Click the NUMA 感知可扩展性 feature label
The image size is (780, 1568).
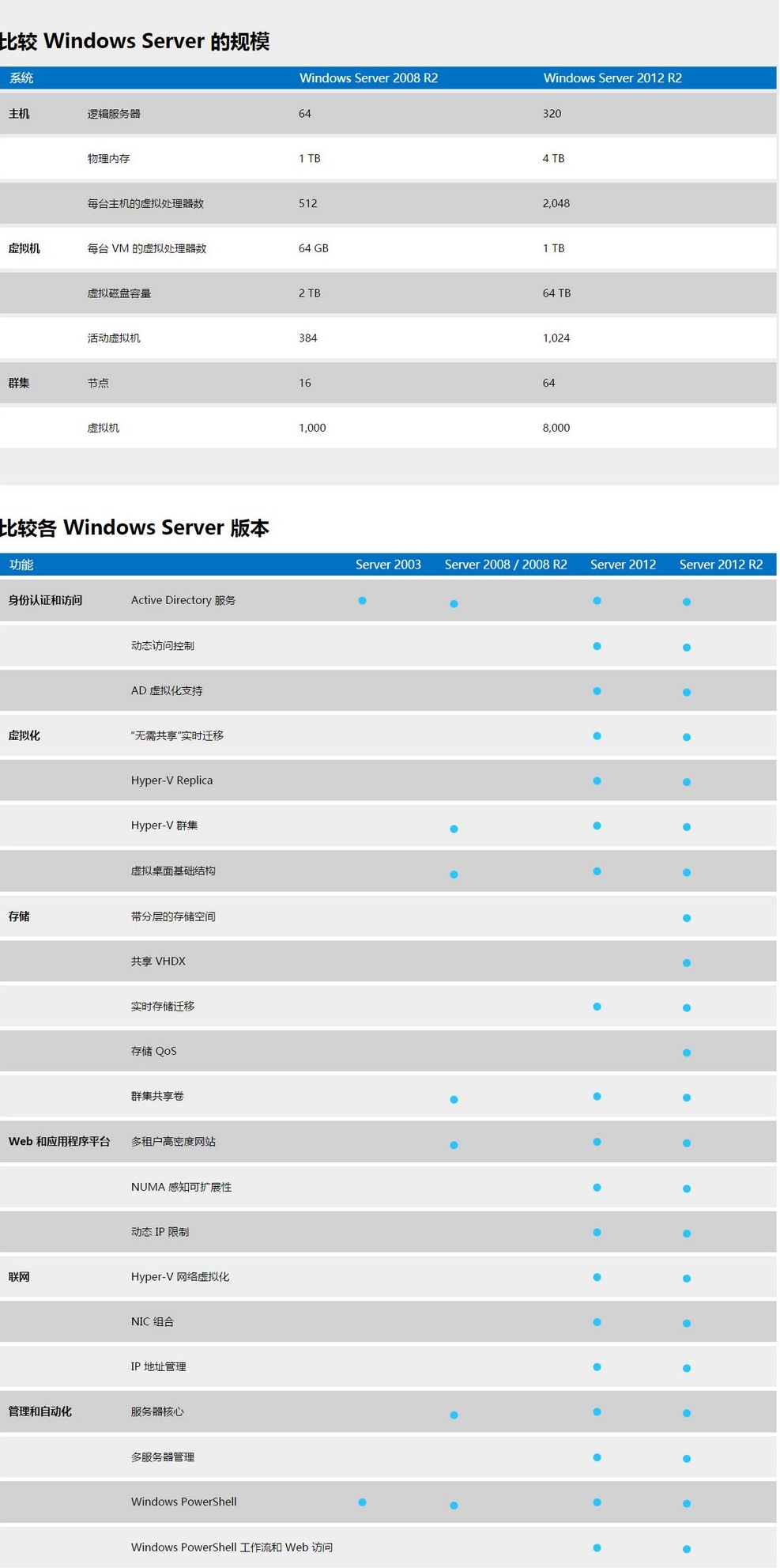pyautogui.click(x=181, y=1187)
